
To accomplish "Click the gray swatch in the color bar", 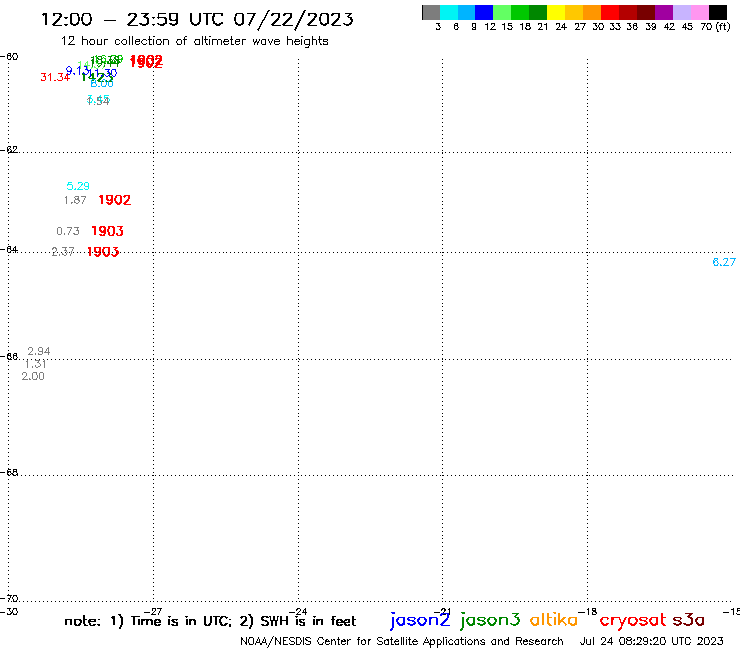I will [x=431, y=12].
